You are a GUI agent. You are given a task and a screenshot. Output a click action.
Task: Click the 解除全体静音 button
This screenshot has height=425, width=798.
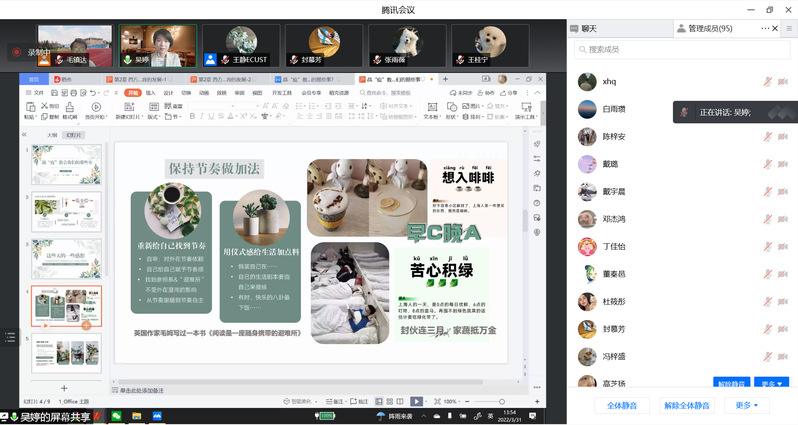(x=687, y=406)
